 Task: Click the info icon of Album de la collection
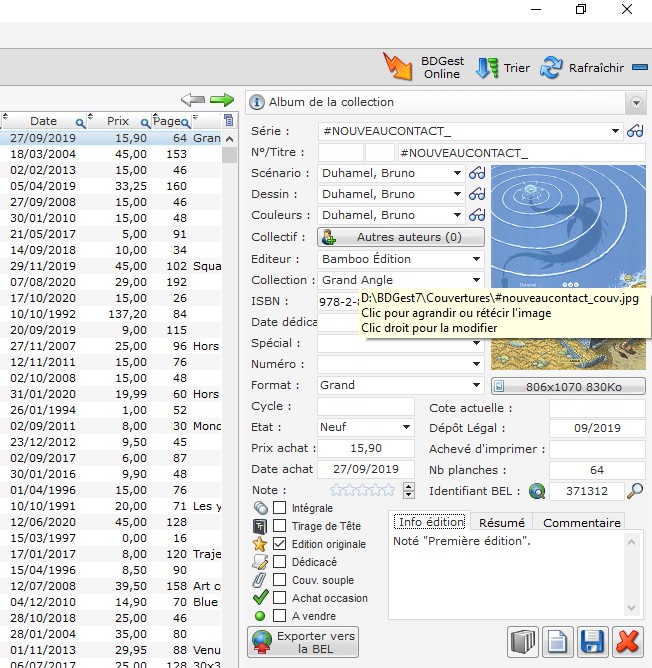coord(257,102)
